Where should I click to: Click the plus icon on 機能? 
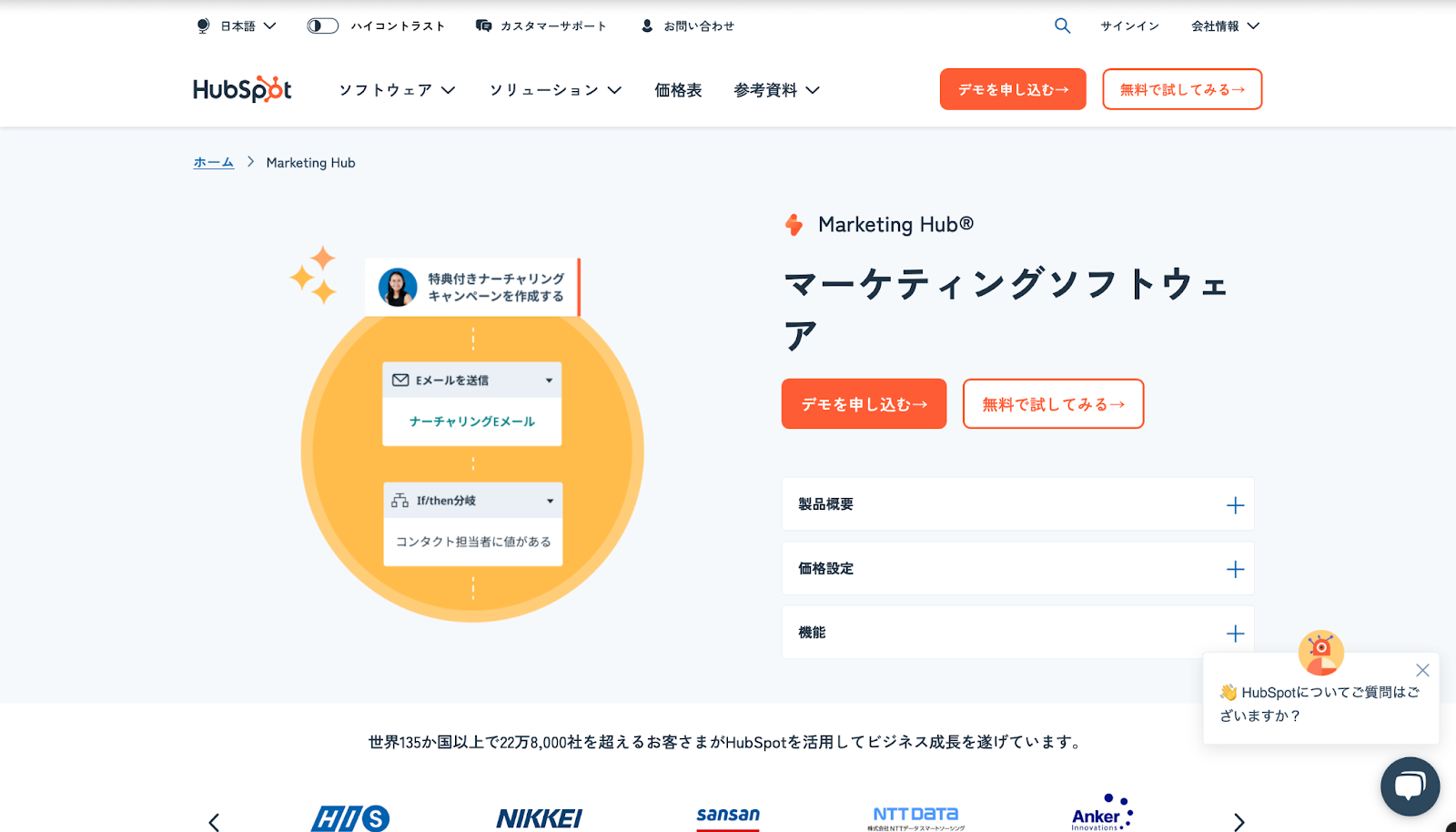(x=1235, y=633)
